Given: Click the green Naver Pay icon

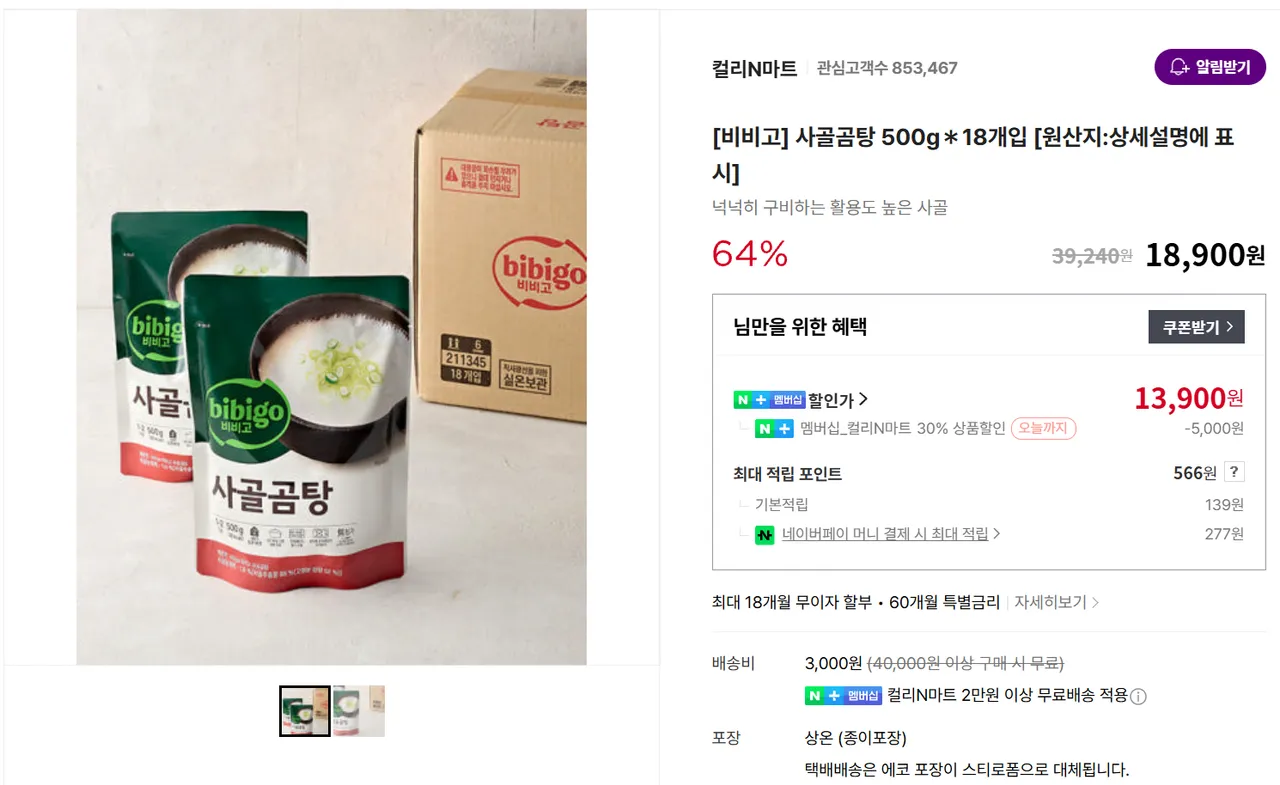Looking at the screenshot, I should 765,535.
